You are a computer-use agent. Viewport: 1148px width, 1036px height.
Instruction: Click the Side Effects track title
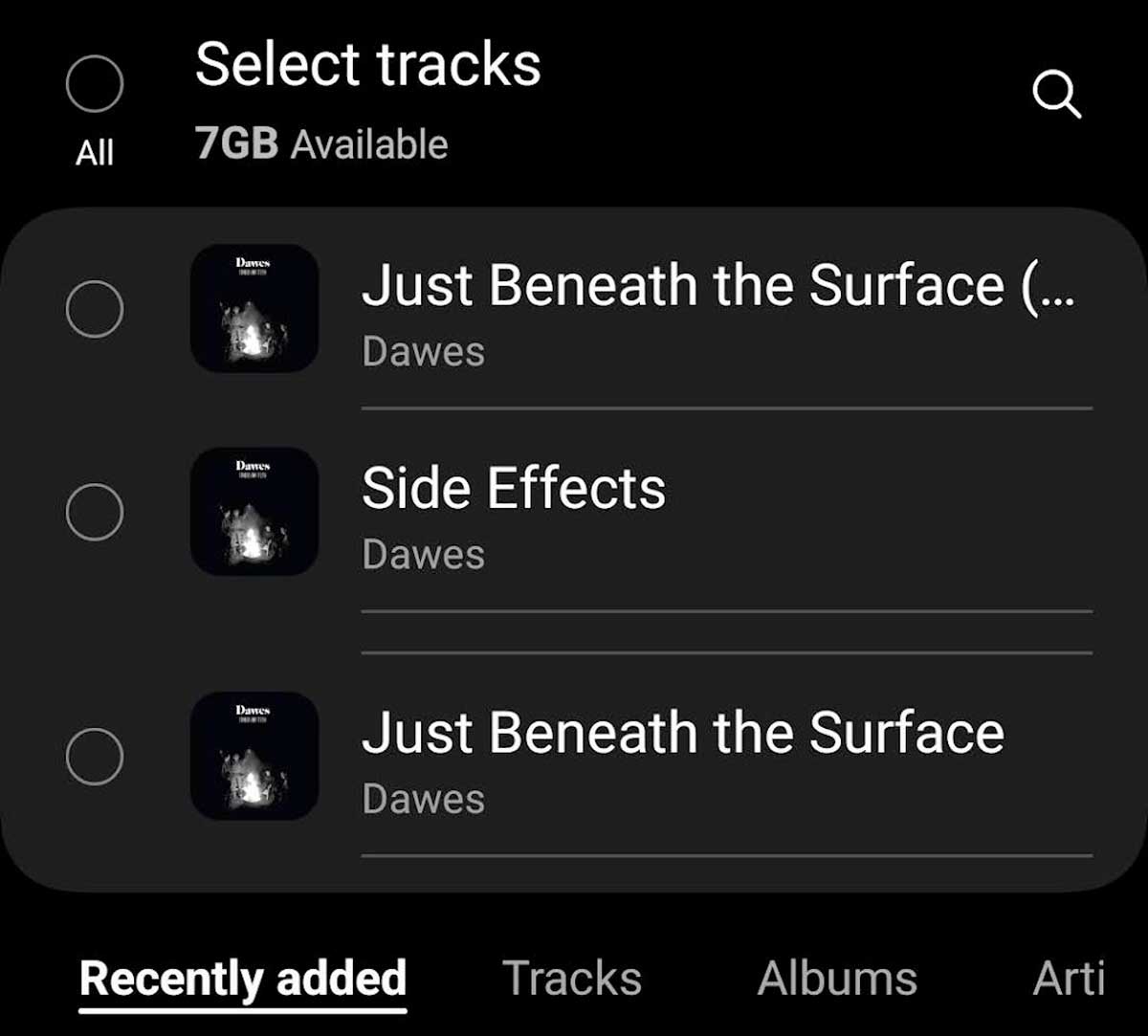[x=514, y=486]
